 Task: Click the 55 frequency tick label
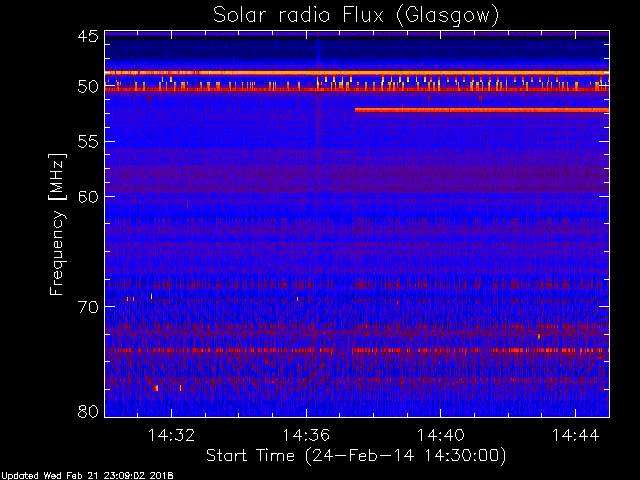pos(88,142)
